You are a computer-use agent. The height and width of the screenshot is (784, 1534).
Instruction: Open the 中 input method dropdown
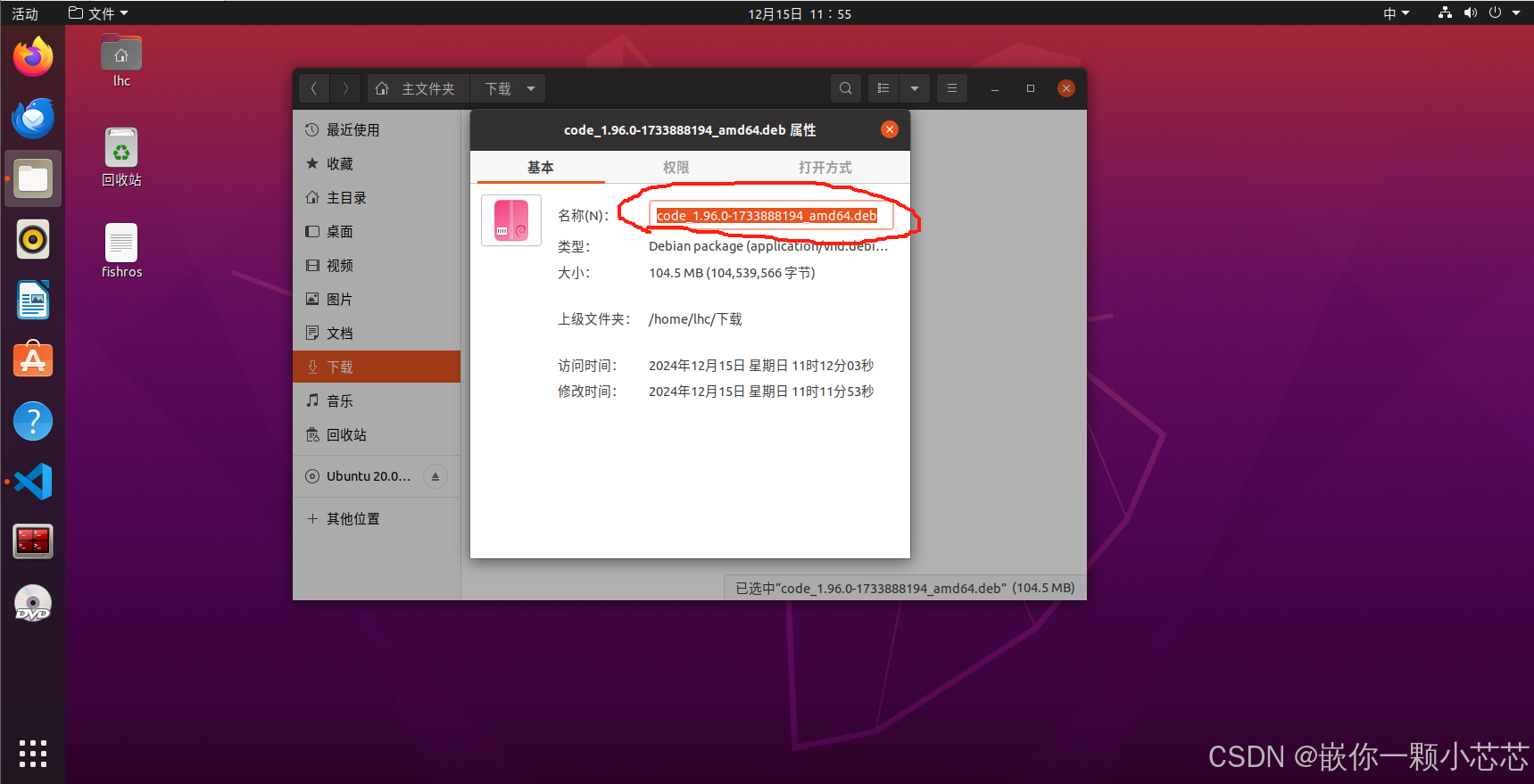point(1397,13)
